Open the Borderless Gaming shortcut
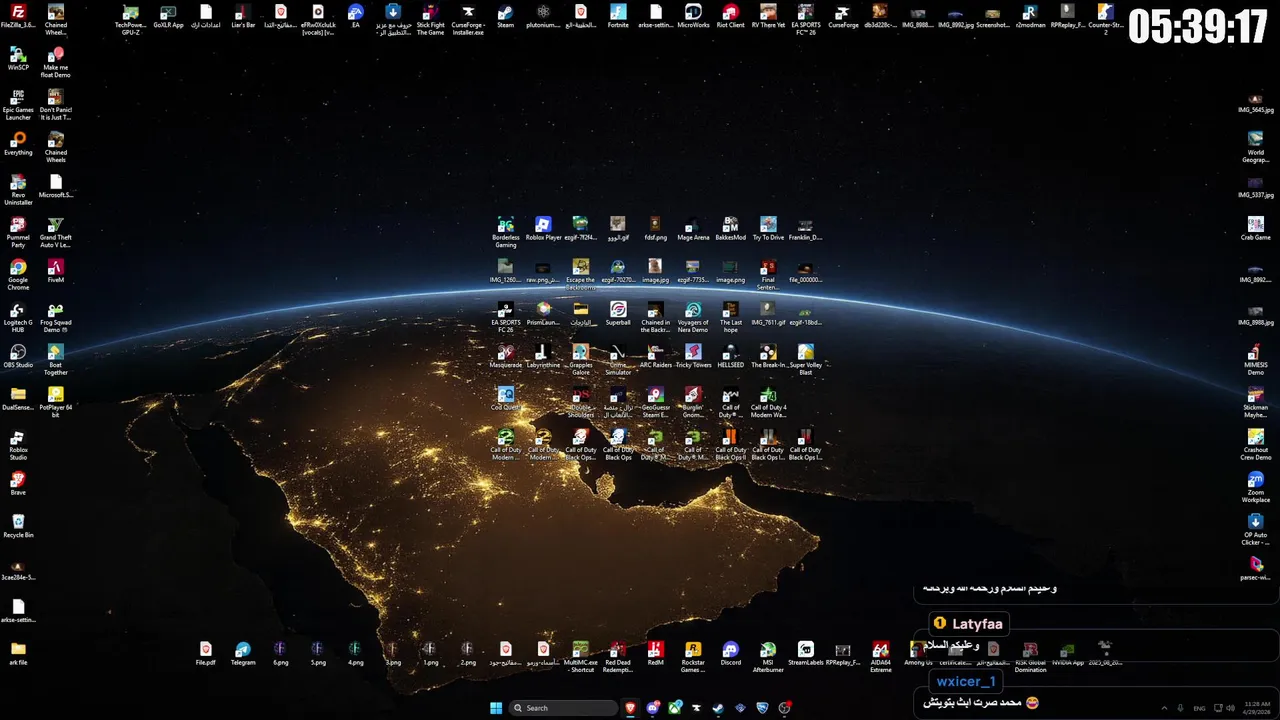This screenshot has width=1280, height=720. (506, 232)
